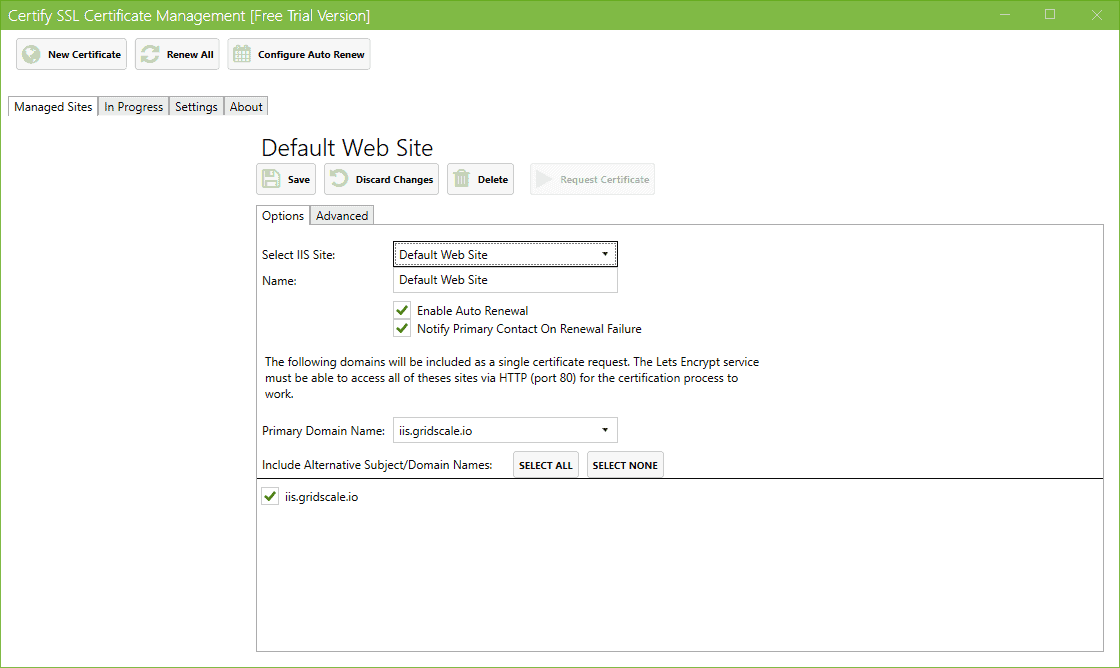This screenshot has width=1120, height=668.
Task: Open the Advanced tab
Action: point(341,215)
